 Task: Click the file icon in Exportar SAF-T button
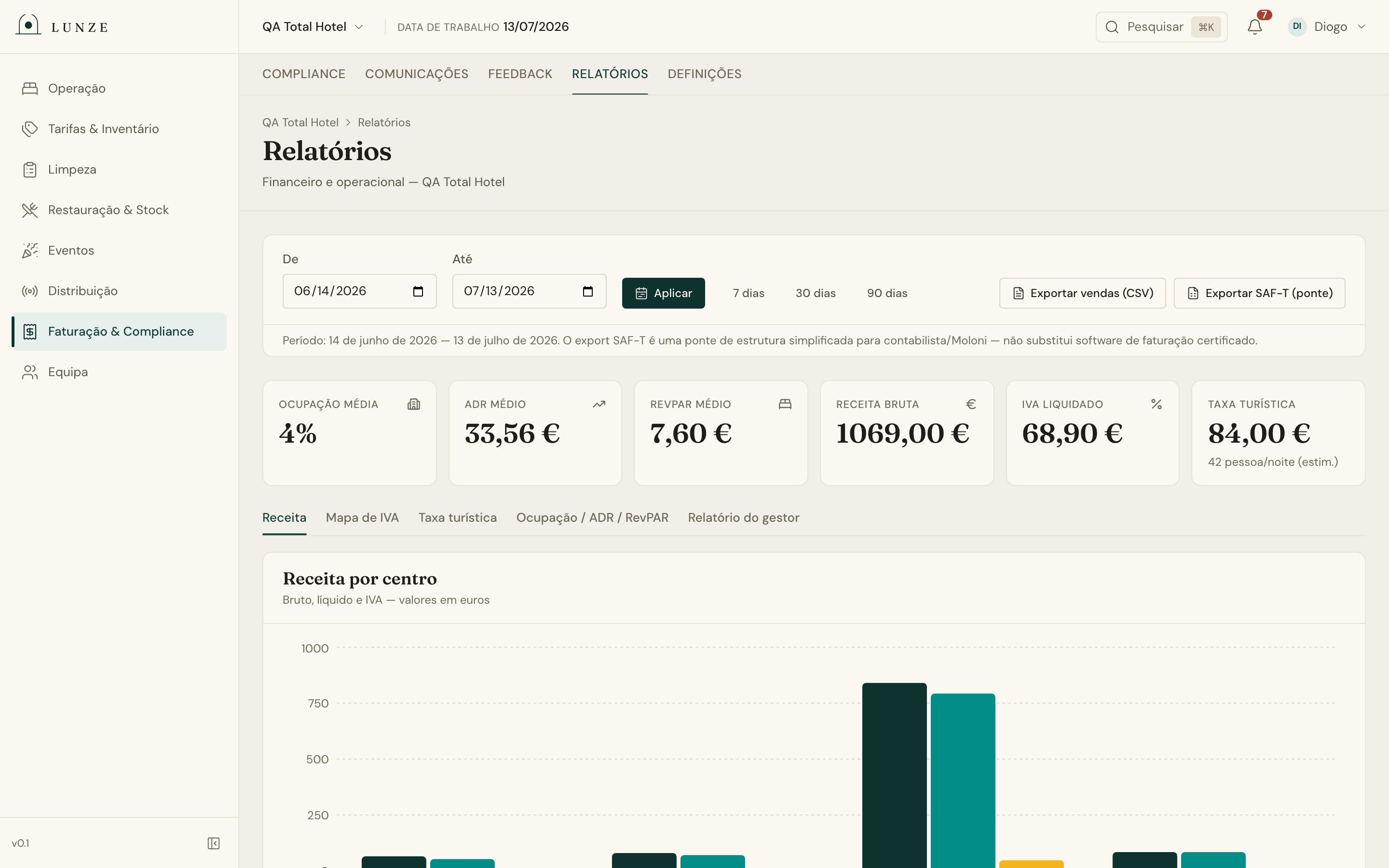[1193, 293]
